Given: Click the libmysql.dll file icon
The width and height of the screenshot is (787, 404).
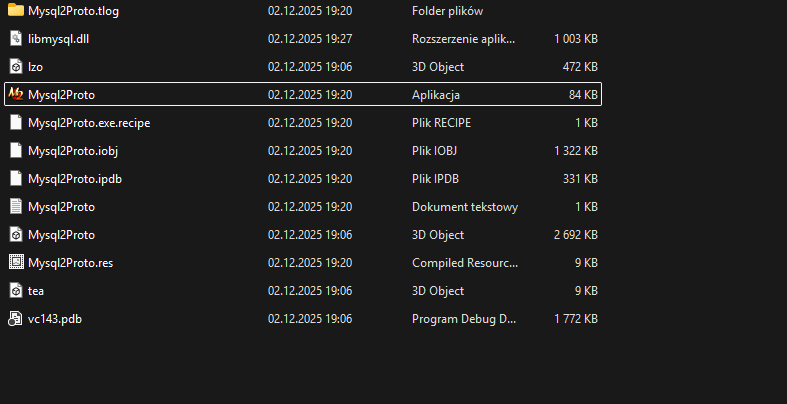Looking at the screenshot, I should click(16, 38).
